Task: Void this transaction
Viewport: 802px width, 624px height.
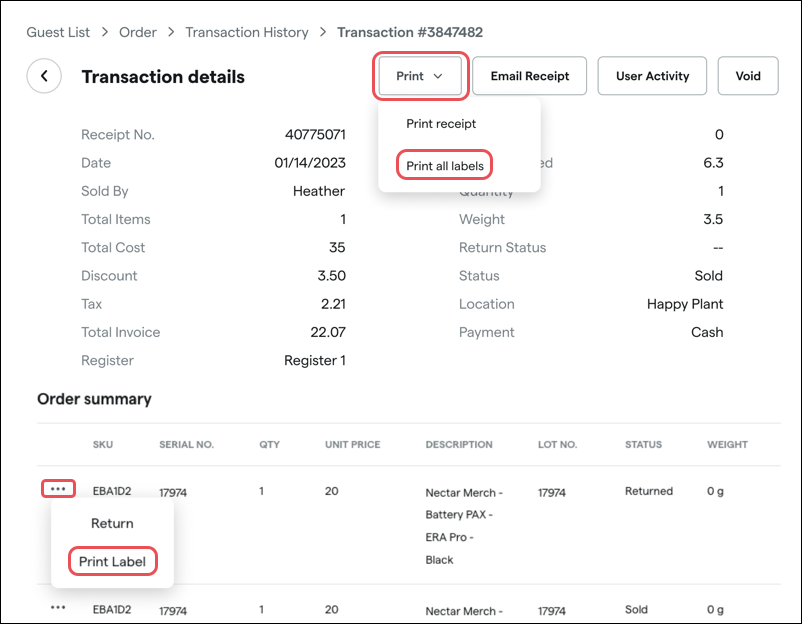Action: coord(747,76)
